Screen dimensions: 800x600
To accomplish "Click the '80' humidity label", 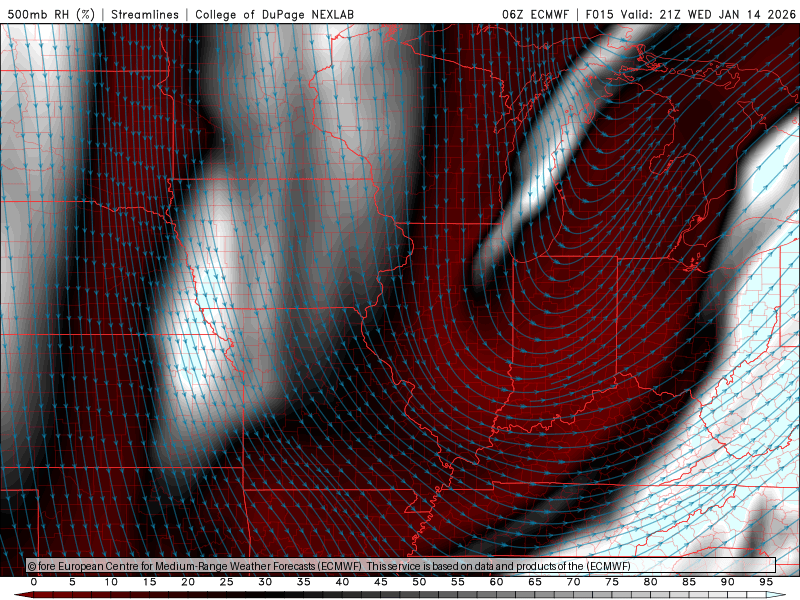I will pos(650,582).
